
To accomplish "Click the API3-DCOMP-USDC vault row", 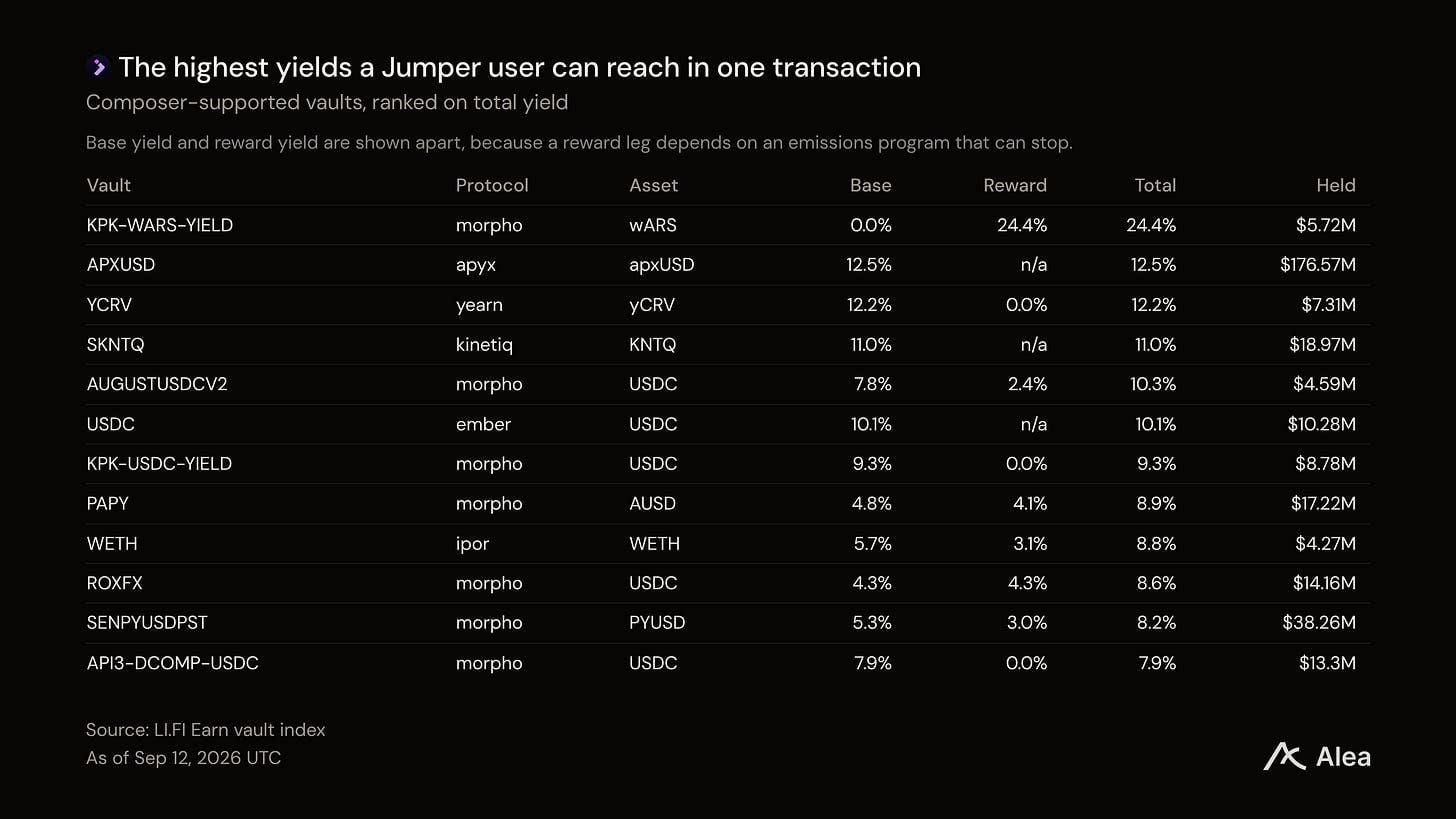I will tap(728, 663).
